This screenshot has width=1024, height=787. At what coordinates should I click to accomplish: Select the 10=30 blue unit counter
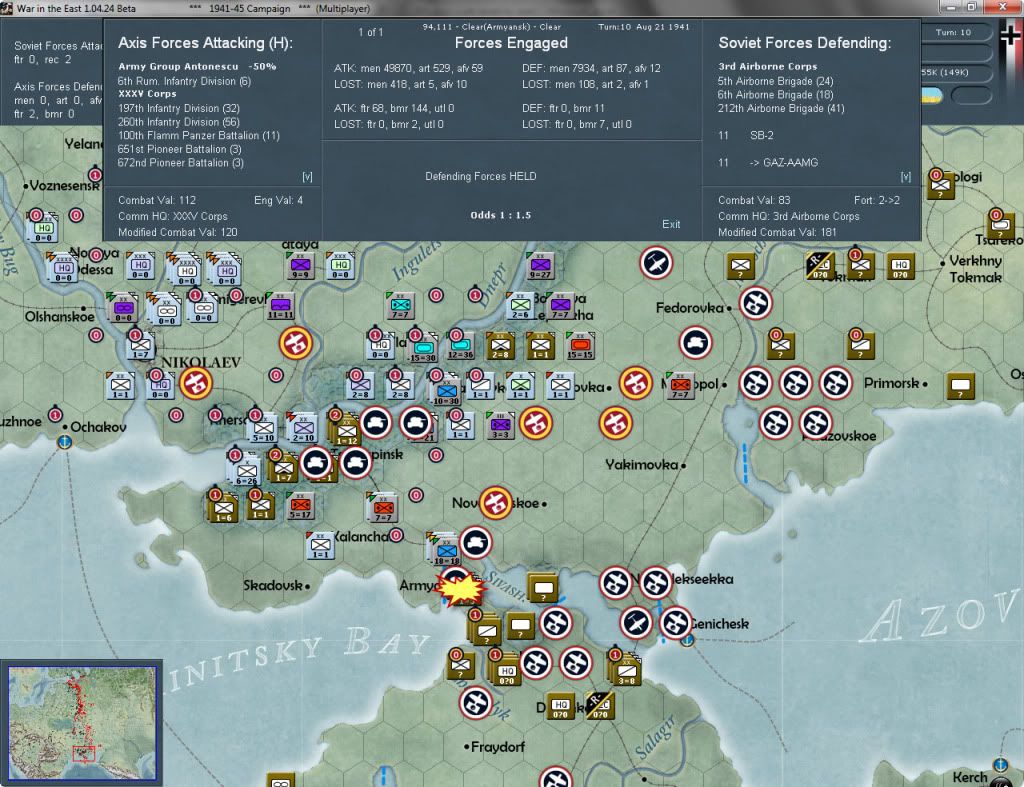446,391
